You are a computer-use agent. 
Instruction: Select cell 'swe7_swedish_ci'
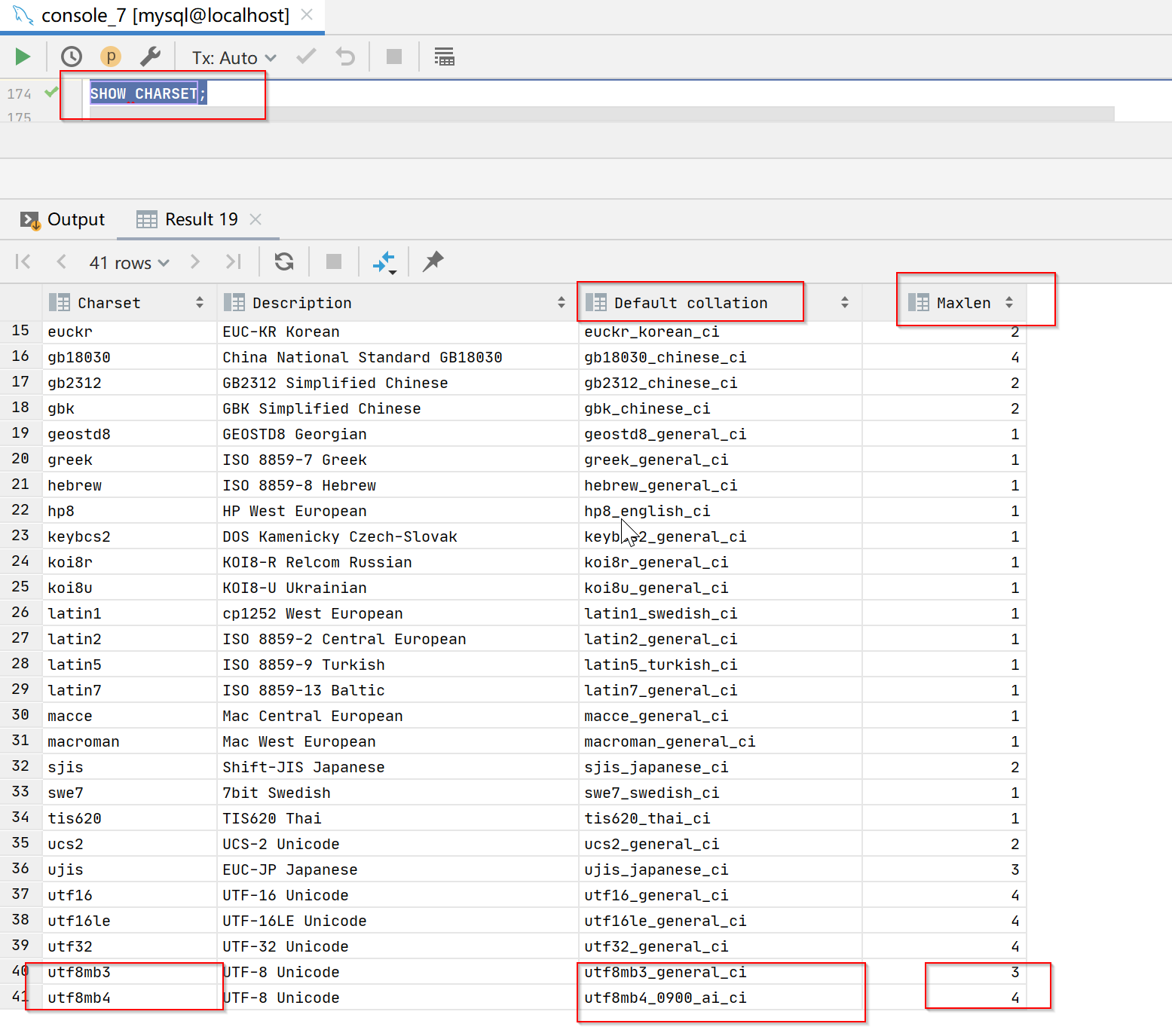click(720, 793)
